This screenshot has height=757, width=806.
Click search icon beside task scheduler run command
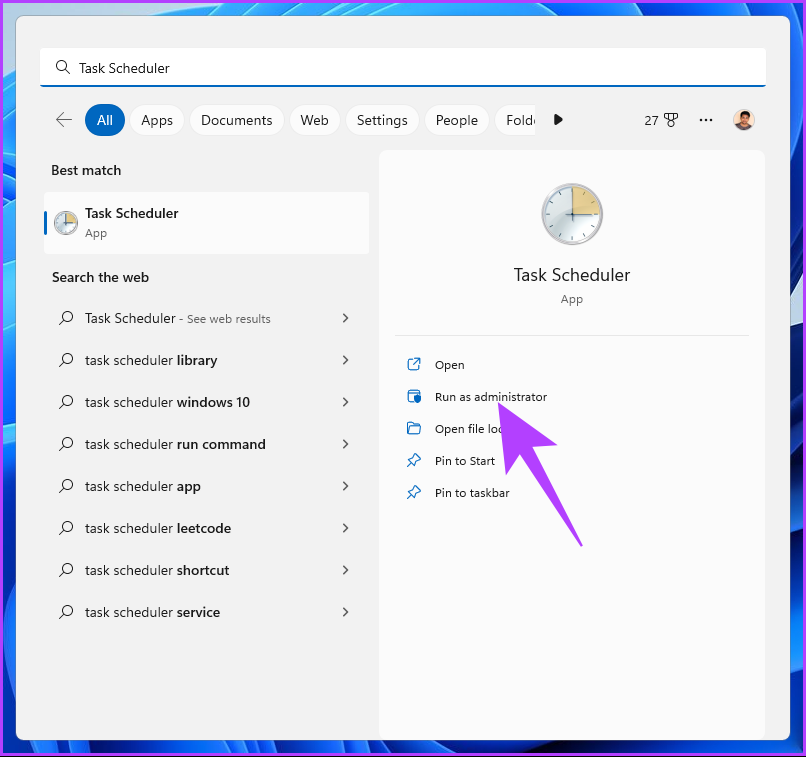click(66, 444)
